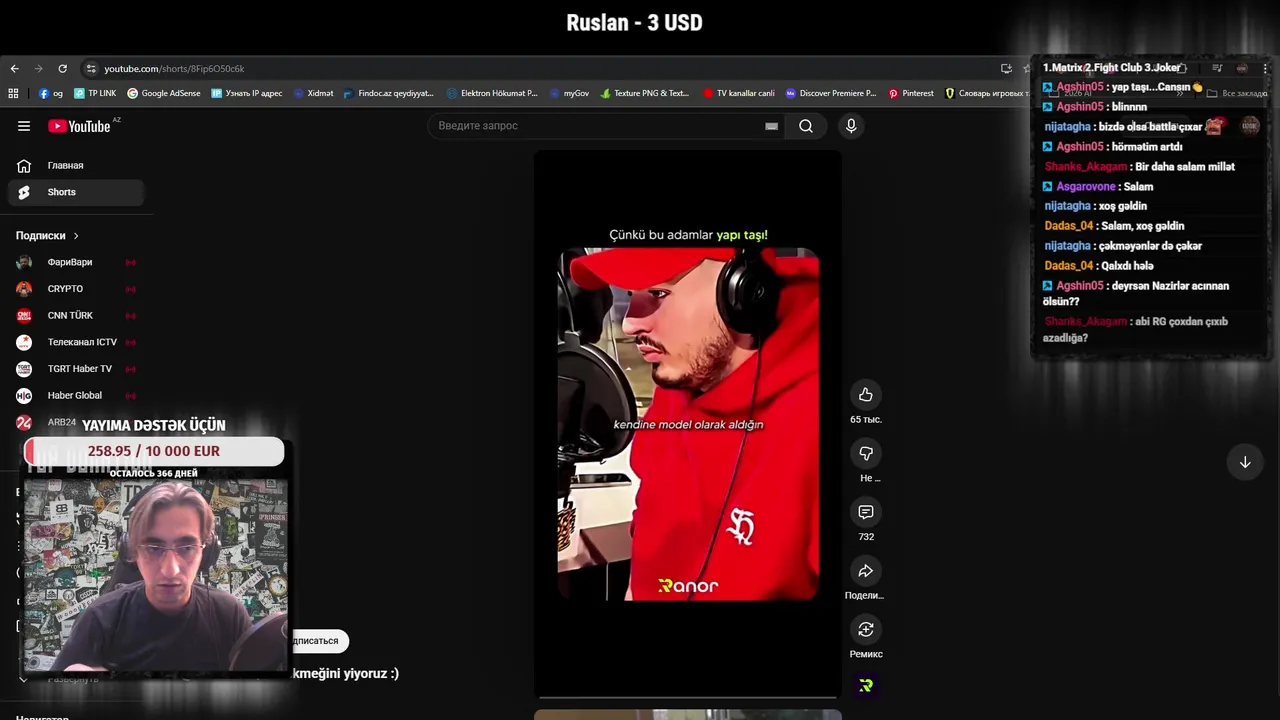Click the ARB24 channel avatar icon
The image size is (1280, 720).
[x=24, y=422]
